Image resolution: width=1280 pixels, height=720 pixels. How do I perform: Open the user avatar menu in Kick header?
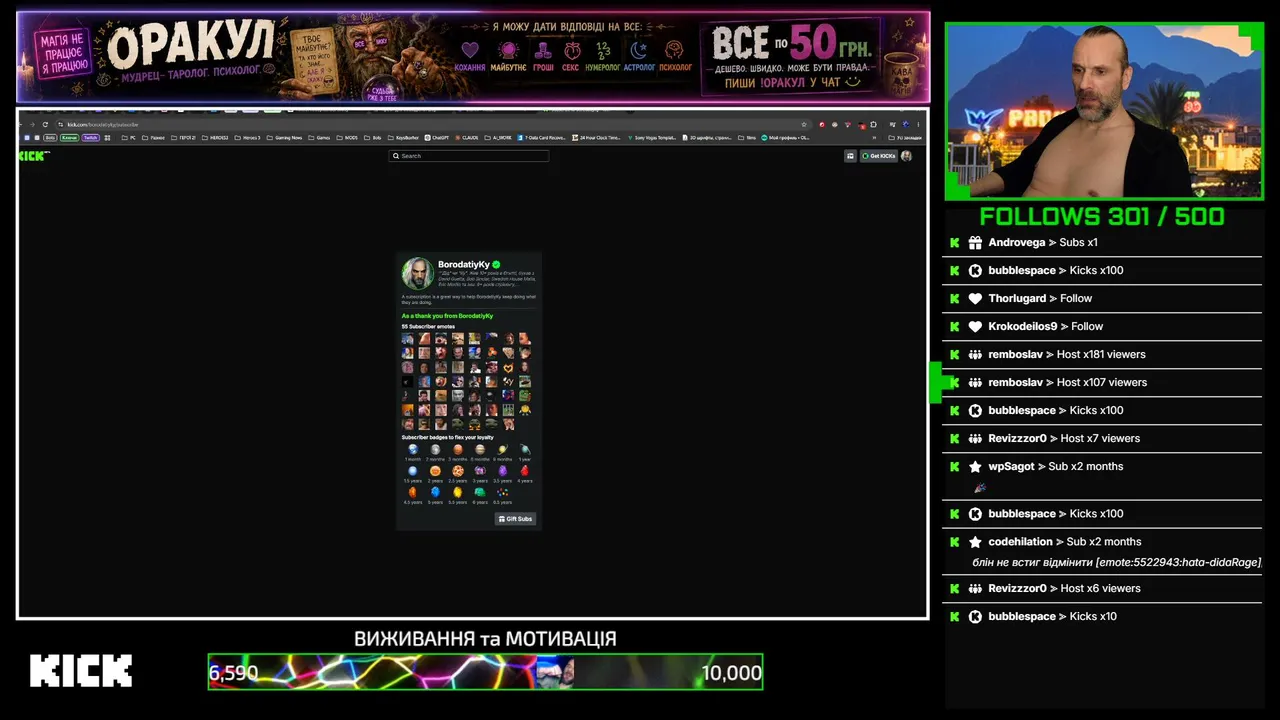(x=906, y=156)
